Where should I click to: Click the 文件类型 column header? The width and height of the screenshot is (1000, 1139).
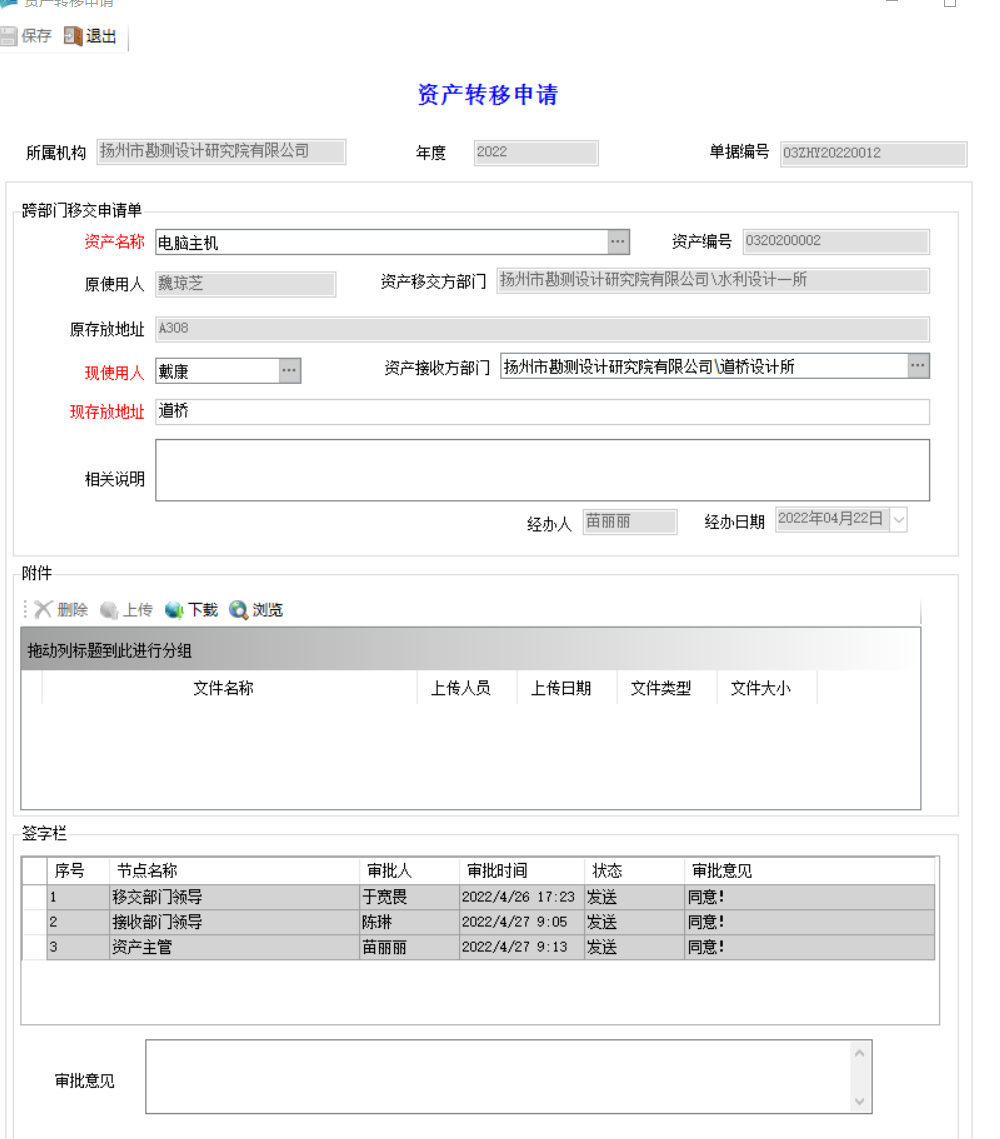pyautogui.click(x=667, y=688)
